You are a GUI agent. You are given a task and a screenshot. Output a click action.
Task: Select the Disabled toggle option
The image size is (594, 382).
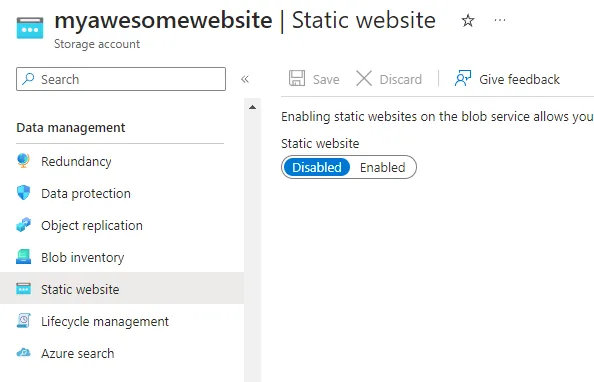[x=317, y=167]
